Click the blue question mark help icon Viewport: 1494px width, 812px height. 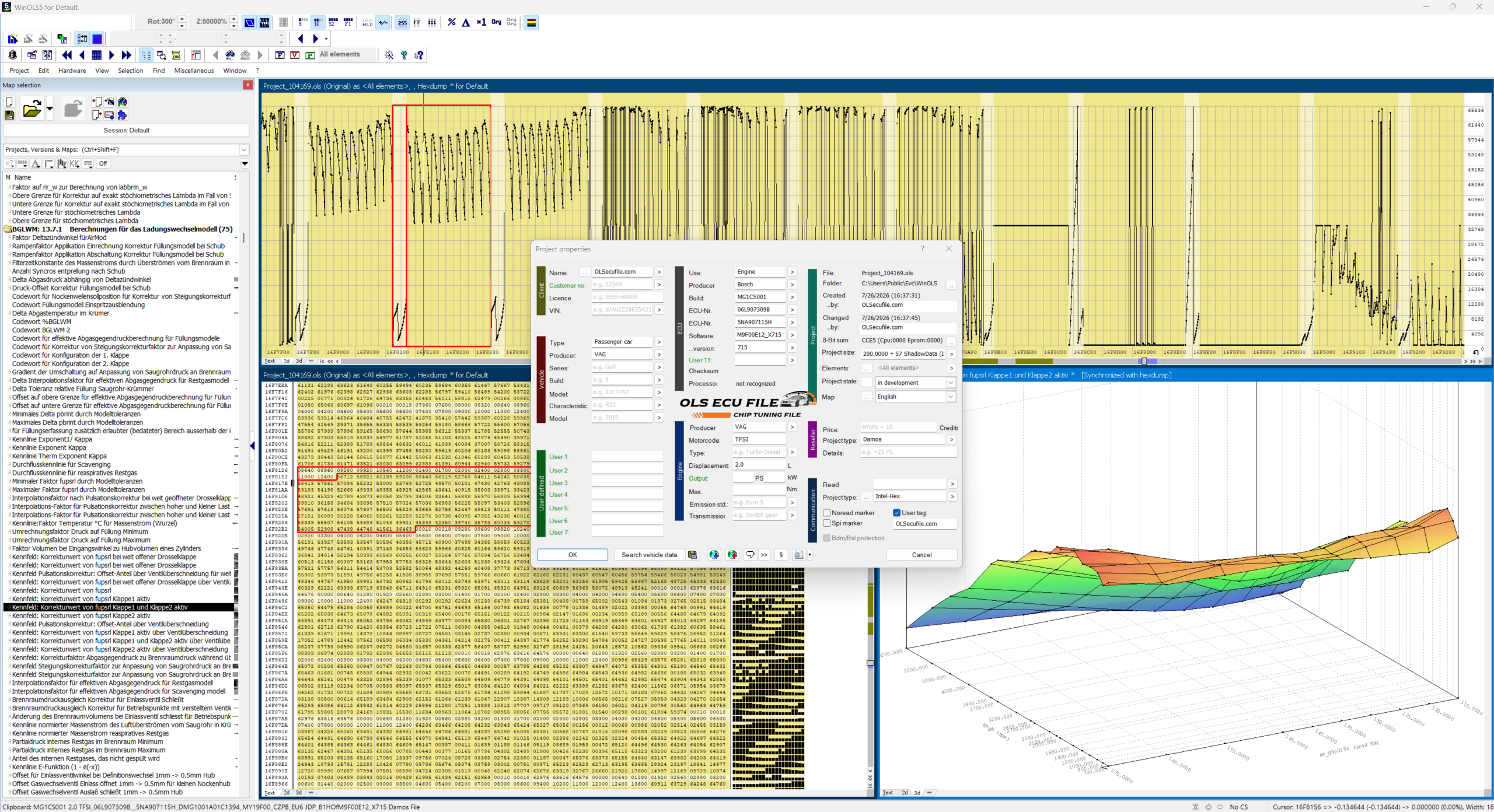(404, 55)
